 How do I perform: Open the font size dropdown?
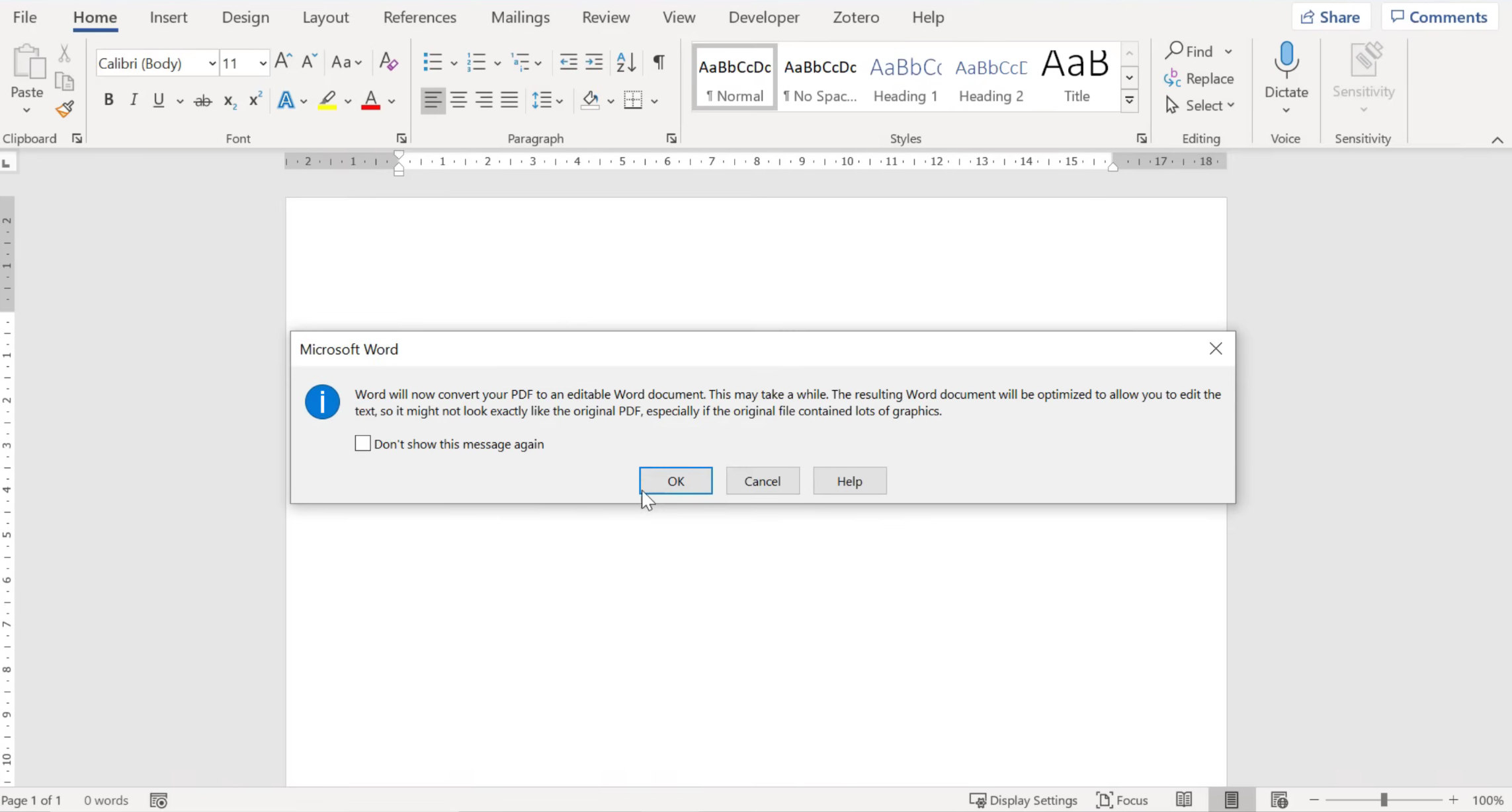coord(263,63)
